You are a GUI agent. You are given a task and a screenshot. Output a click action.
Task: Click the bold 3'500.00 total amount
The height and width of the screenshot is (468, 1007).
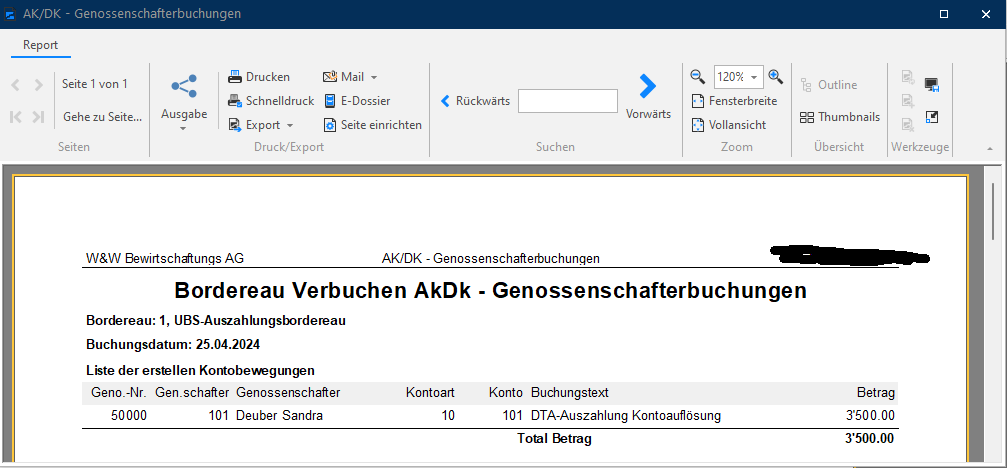pyautogui.click(x=870, y=439)
